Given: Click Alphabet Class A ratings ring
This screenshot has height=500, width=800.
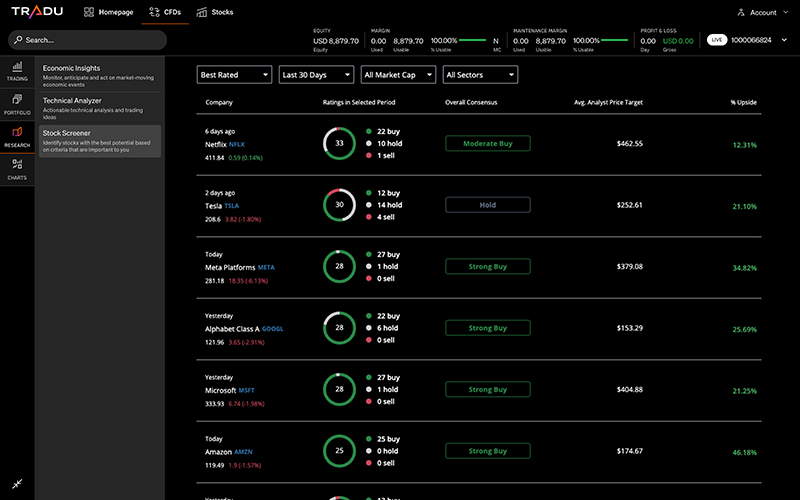Looking at the screenshot, I should (x=339, y=328).
